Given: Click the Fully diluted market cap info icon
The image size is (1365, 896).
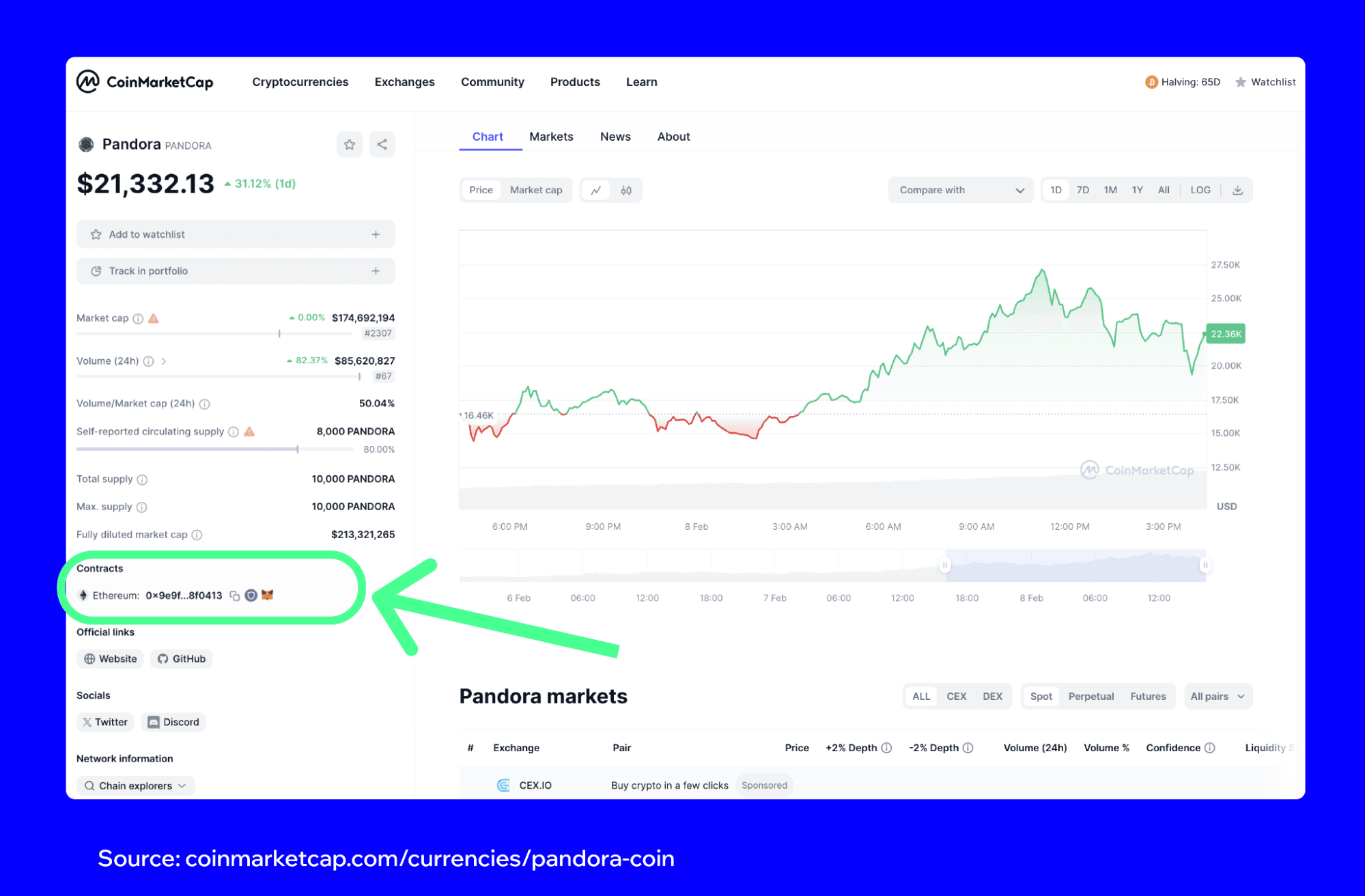Looking at the screenshot, I should pos(197,535).
